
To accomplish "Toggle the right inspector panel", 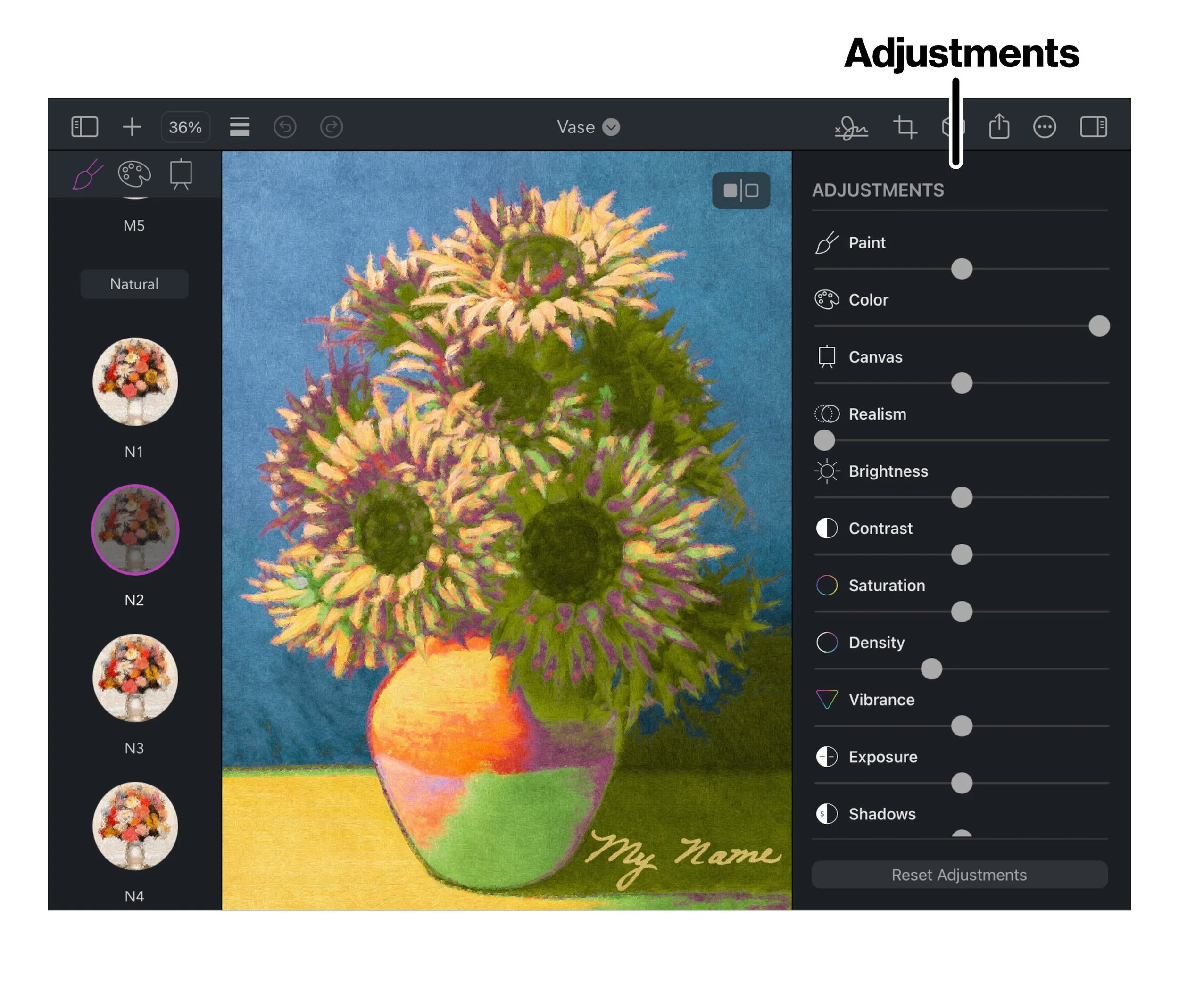I will click(x=1093, y=126).
